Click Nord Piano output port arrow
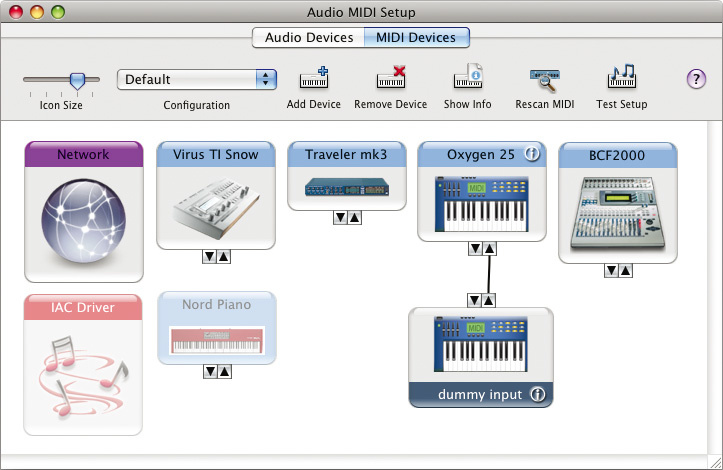 coord(210,371)
